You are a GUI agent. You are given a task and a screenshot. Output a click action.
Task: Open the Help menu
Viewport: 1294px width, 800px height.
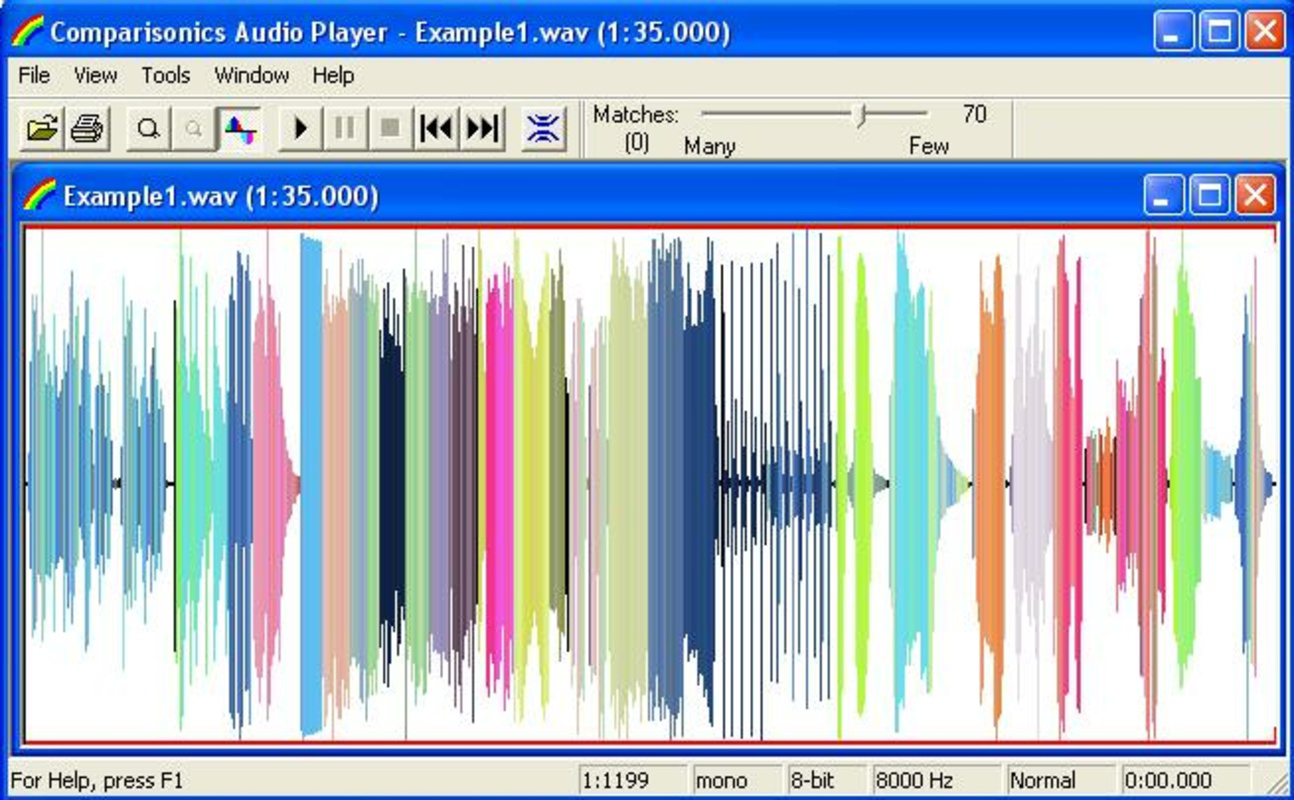pos(333,76)
